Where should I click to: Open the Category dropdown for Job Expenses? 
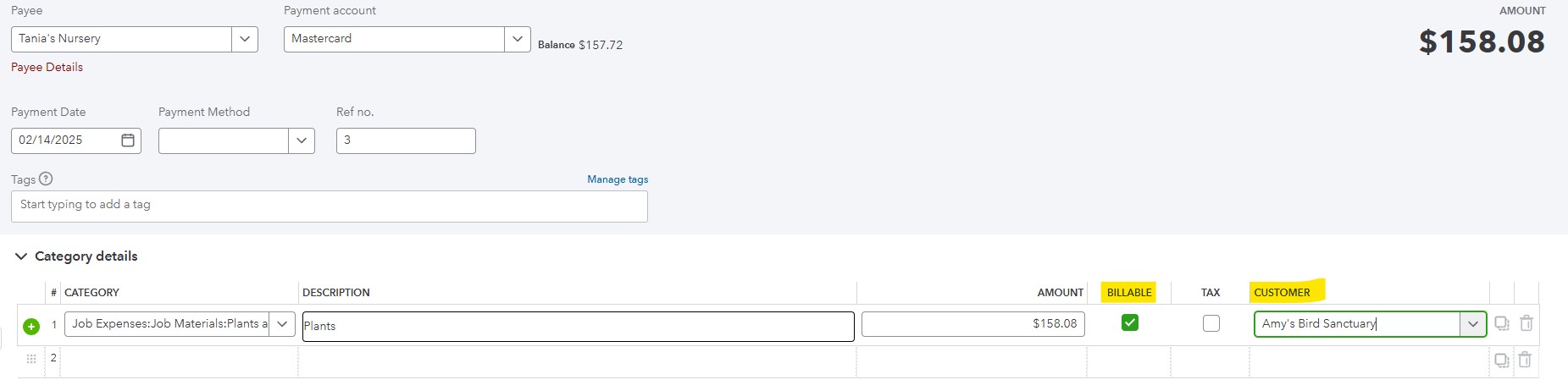[282, 324]
